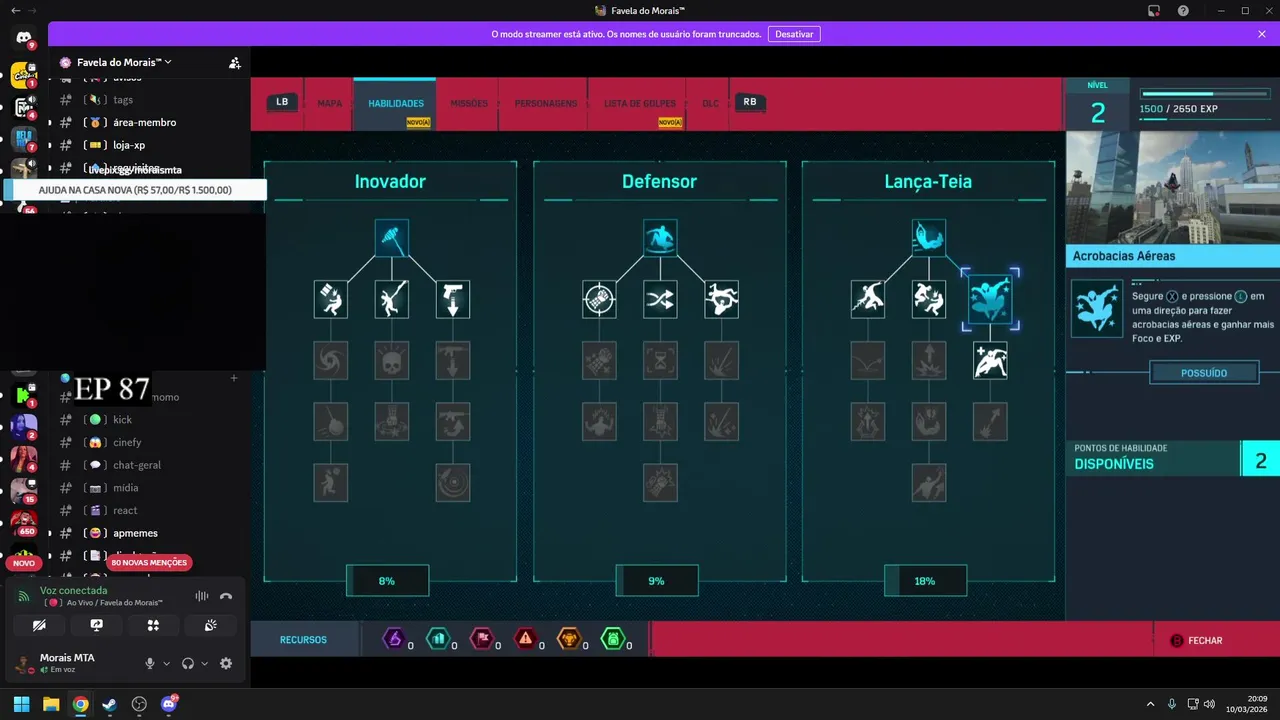Disconnect from the voice channel
The image size is (1280, 720).
(x=226, y=596)
